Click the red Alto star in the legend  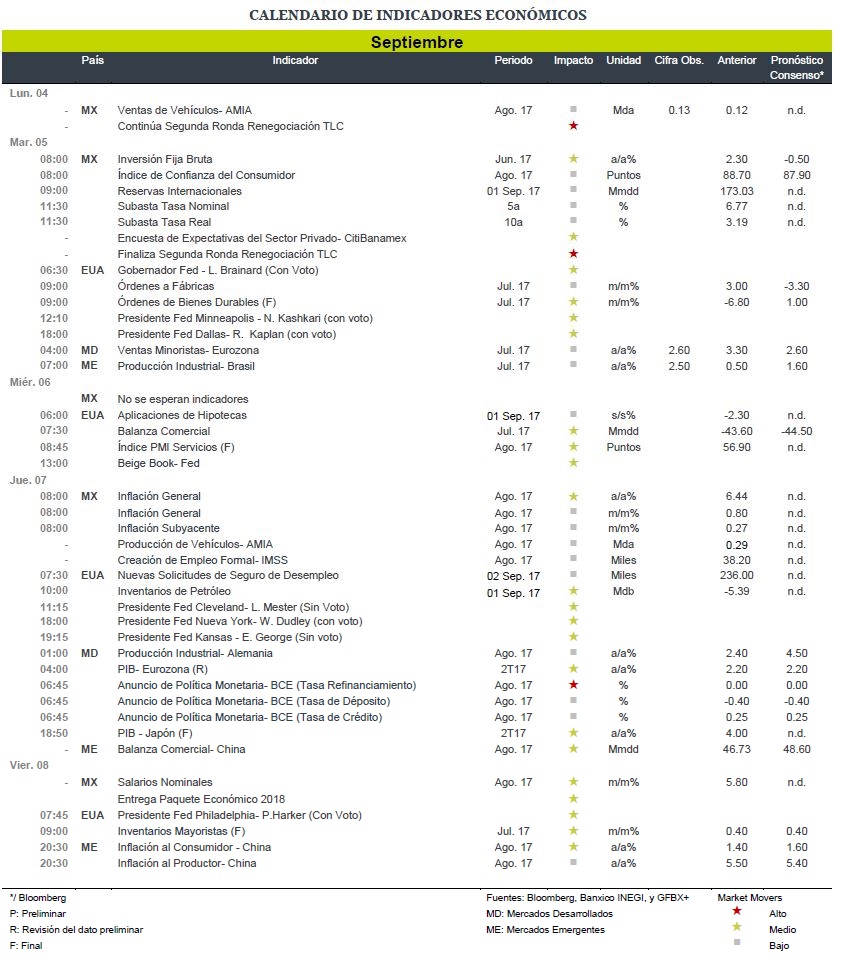736,910
